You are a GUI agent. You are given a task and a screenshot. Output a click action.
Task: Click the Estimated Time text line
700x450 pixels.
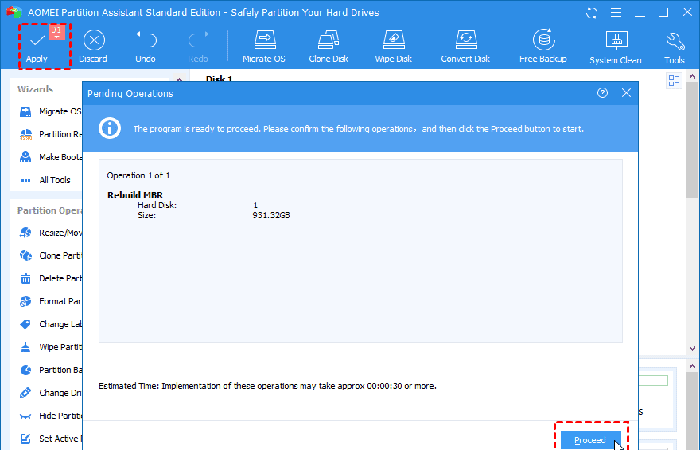click(x=267, y=386)
